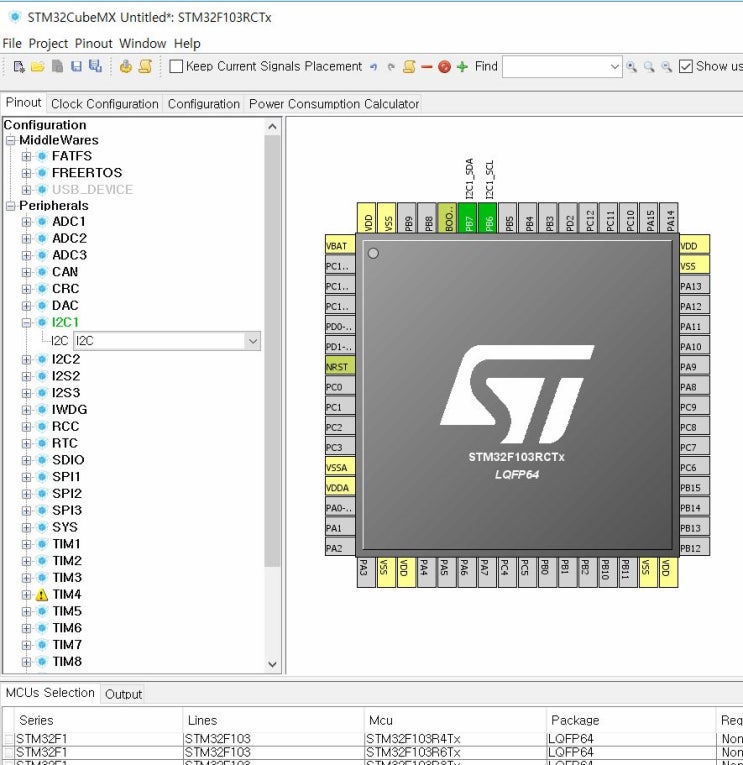Screen dimensions: 743x765
Task: Switch to Power Consumption Calculator tab
Action: click(x=334, y=104)
